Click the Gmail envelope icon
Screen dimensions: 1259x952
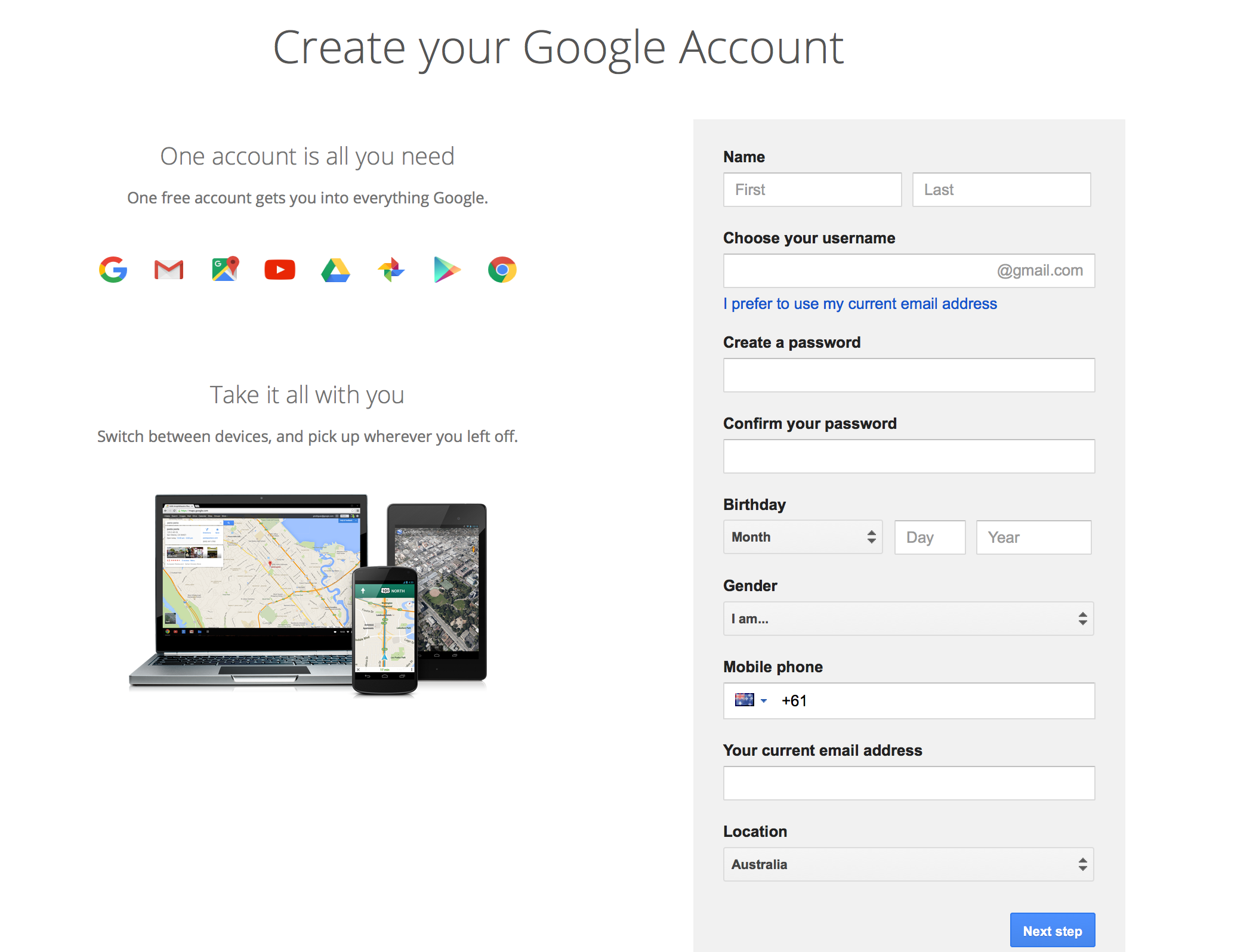point(169,270)
